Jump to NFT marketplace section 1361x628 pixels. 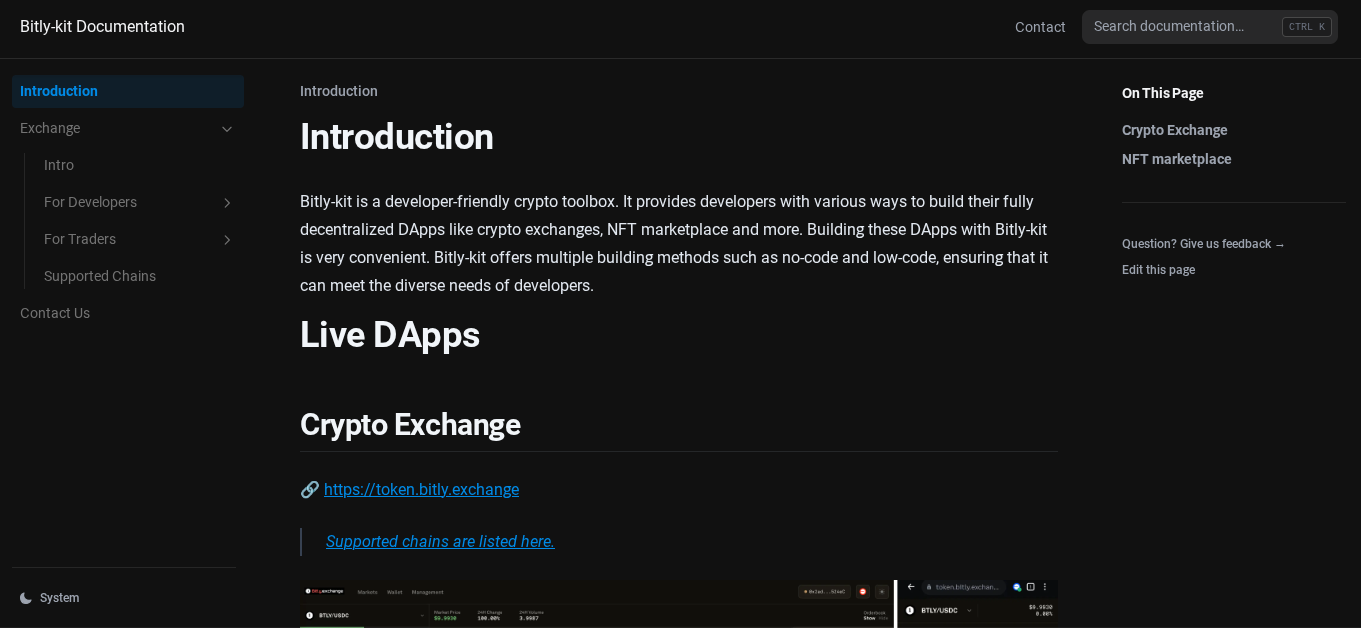pos(1176,159)
